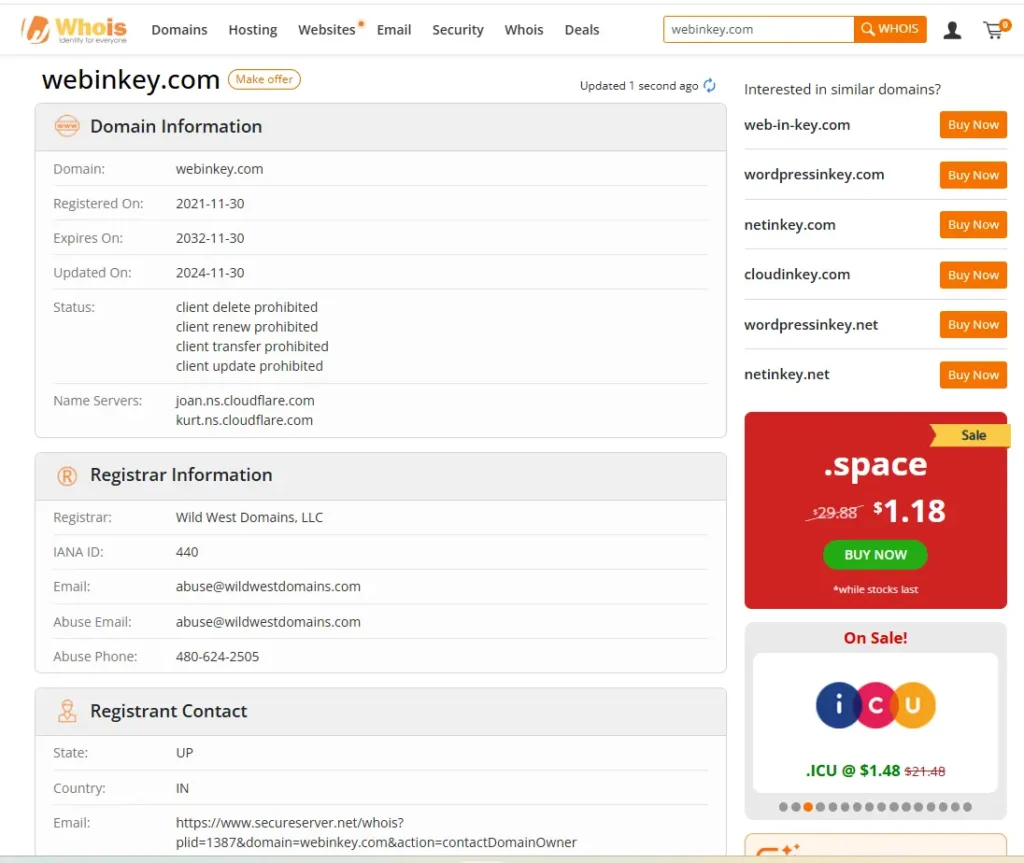Select the last carousel dot
The height and width of the screenshot is (863, 1024).
tap(967, 807)
